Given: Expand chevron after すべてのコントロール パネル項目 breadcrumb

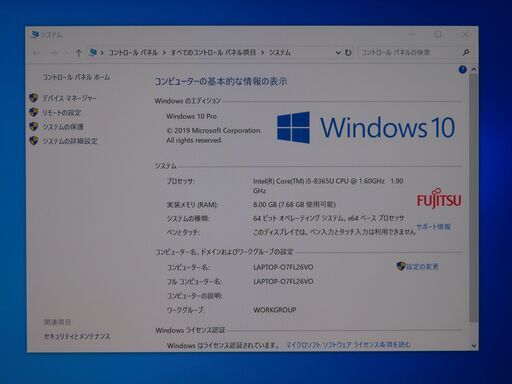Looking at the screenshot, I should tap(263, 53).
